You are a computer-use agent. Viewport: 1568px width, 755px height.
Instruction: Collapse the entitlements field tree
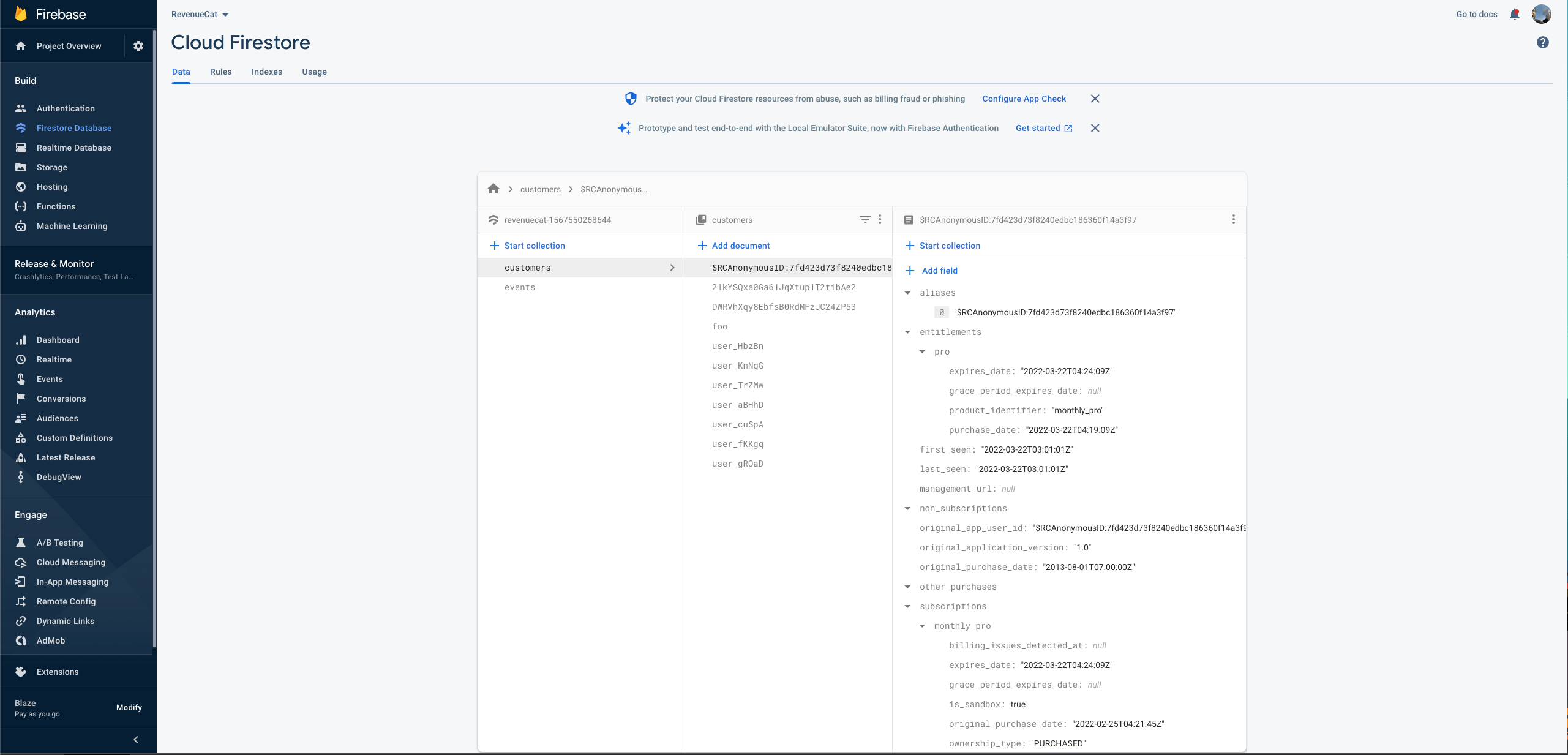coord(907,332)
